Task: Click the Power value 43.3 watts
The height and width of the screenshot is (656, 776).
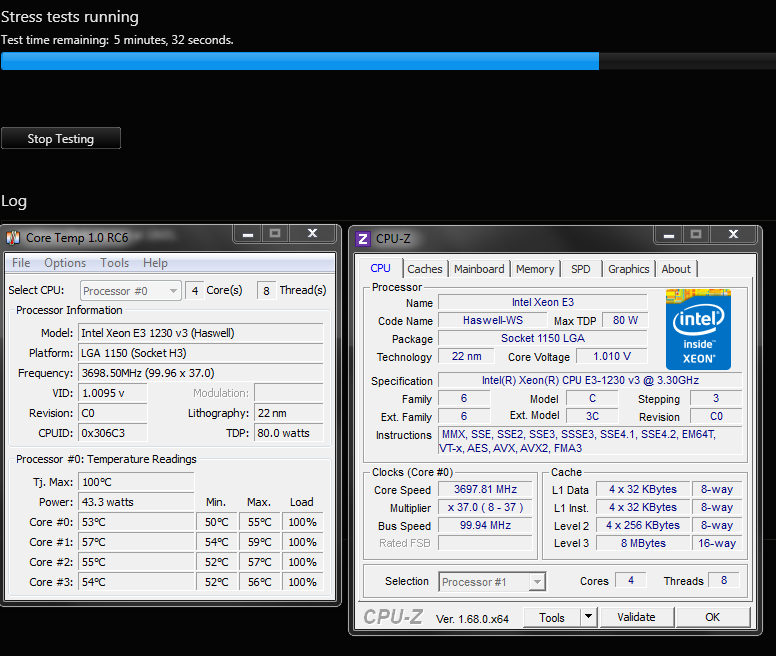Action: [136, 502]
